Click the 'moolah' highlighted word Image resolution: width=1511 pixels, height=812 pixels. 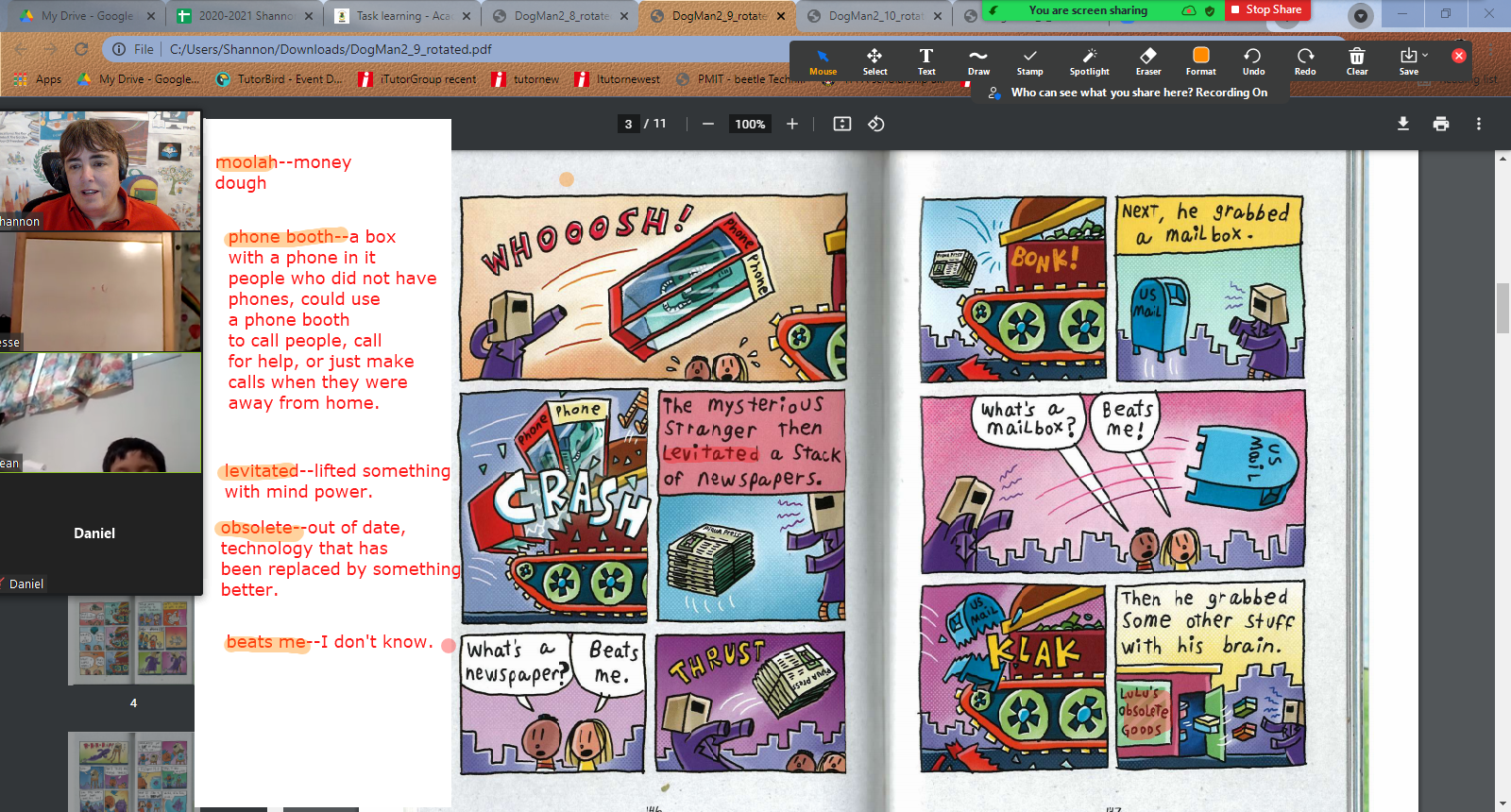click(246, 162)
